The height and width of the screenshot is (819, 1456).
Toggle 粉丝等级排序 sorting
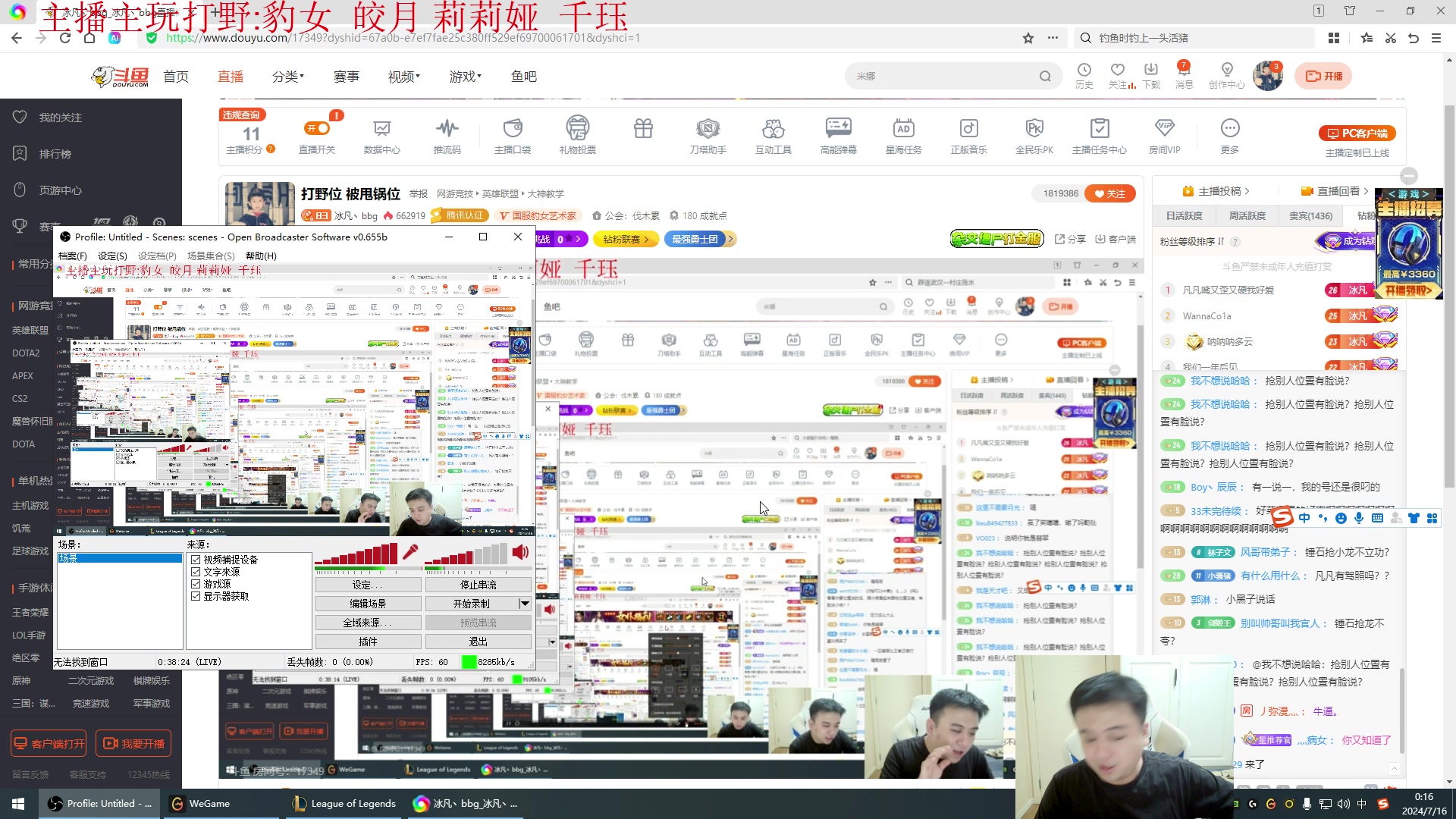point(1192,241)
